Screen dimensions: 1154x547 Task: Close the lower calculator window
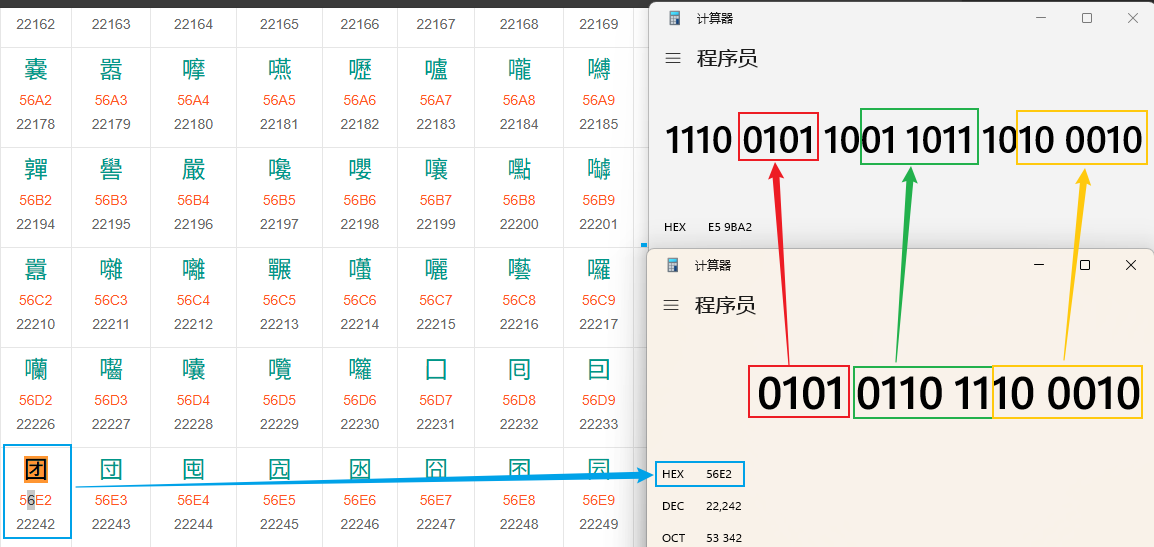coord(1131,265)
